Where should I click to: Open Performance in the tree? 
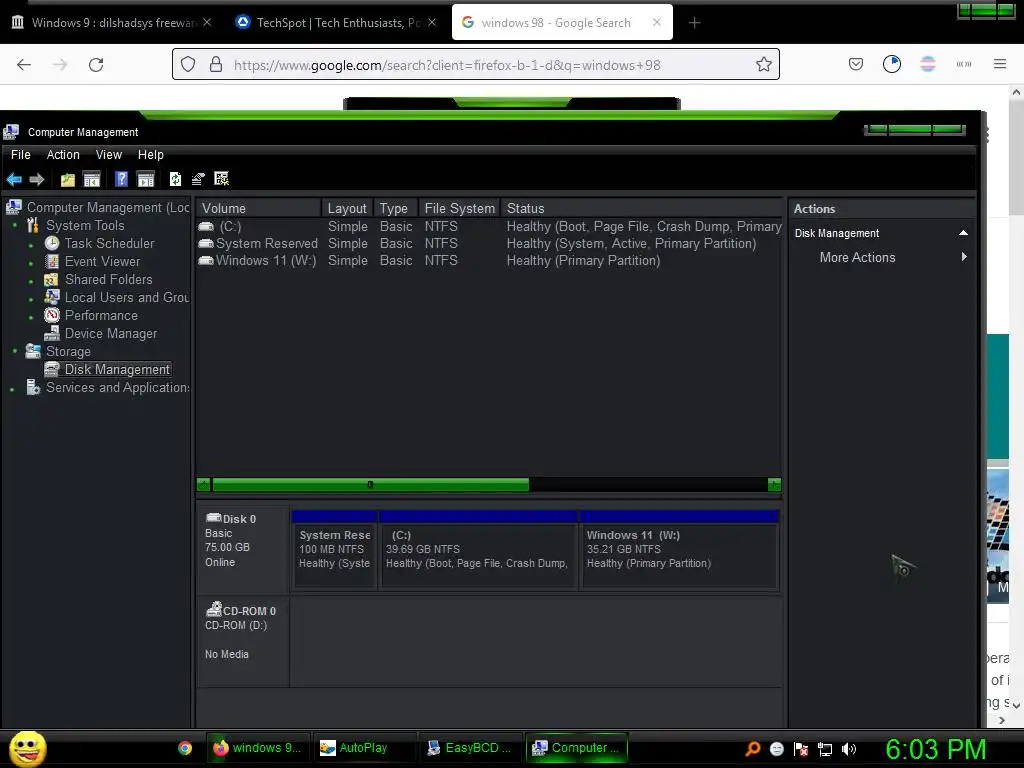click(101, 315)
